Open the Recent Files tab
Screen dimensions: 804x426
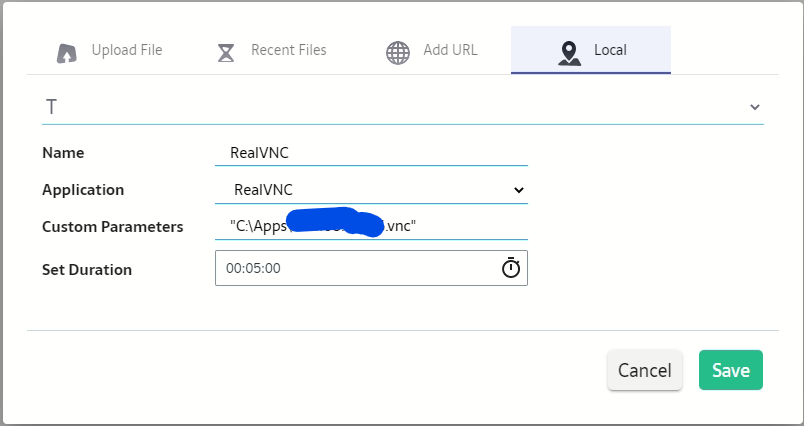point(288,50)
